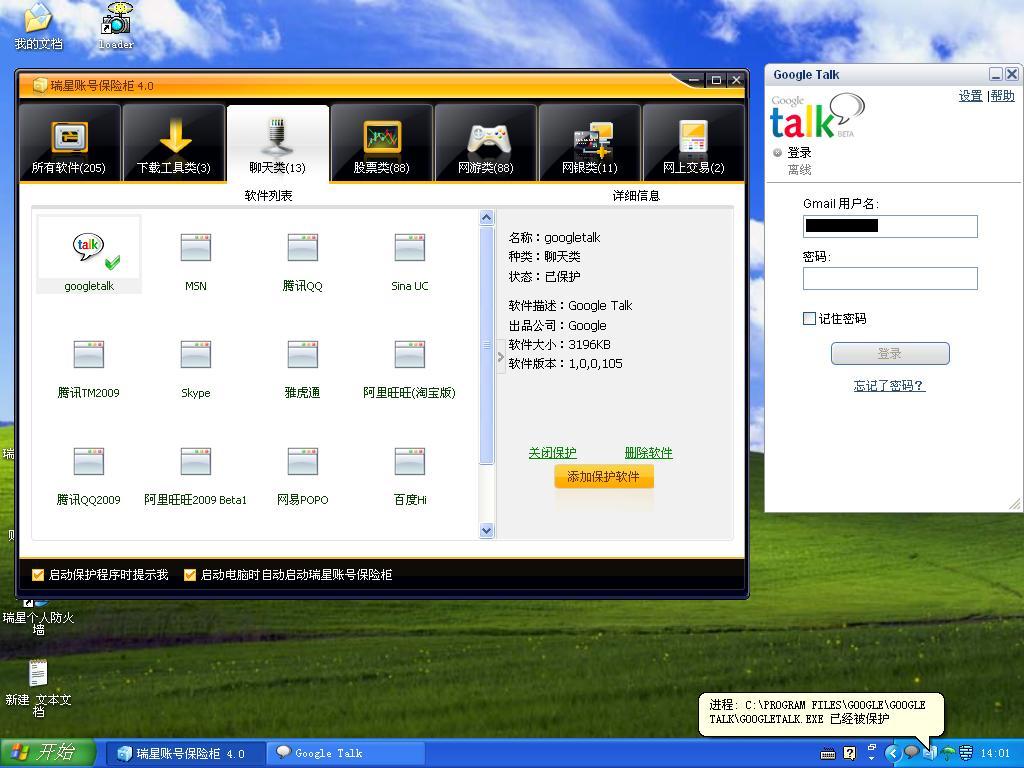Open 设置 link in Google Talk
This screenshot has height=768, width=1024.
(x=970, y=95)
